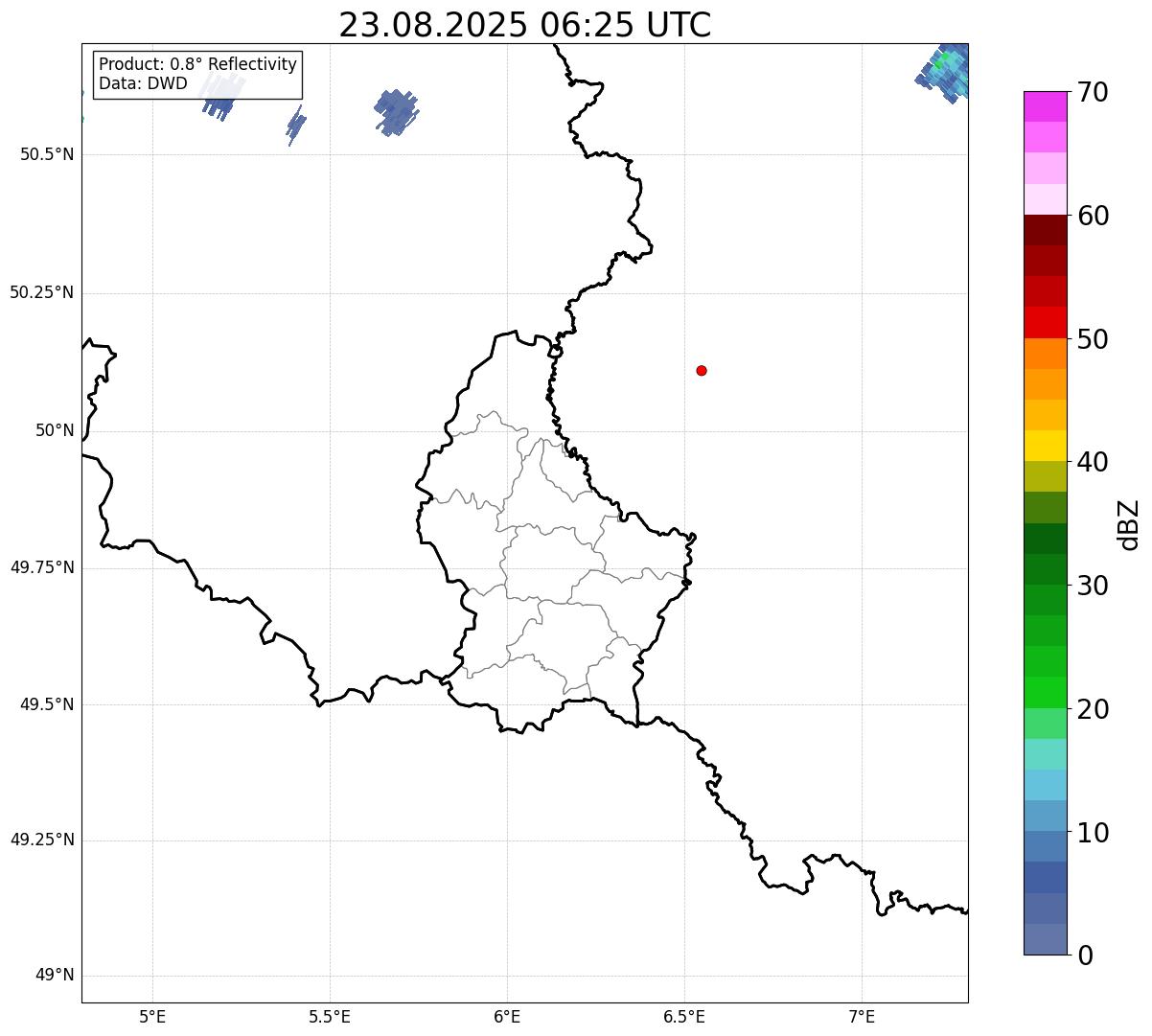This screenshot has width=1152, height=1036.
Task: Pick the magenta 70 dBZ colorbar segment
Action: tap(1045, 106)
